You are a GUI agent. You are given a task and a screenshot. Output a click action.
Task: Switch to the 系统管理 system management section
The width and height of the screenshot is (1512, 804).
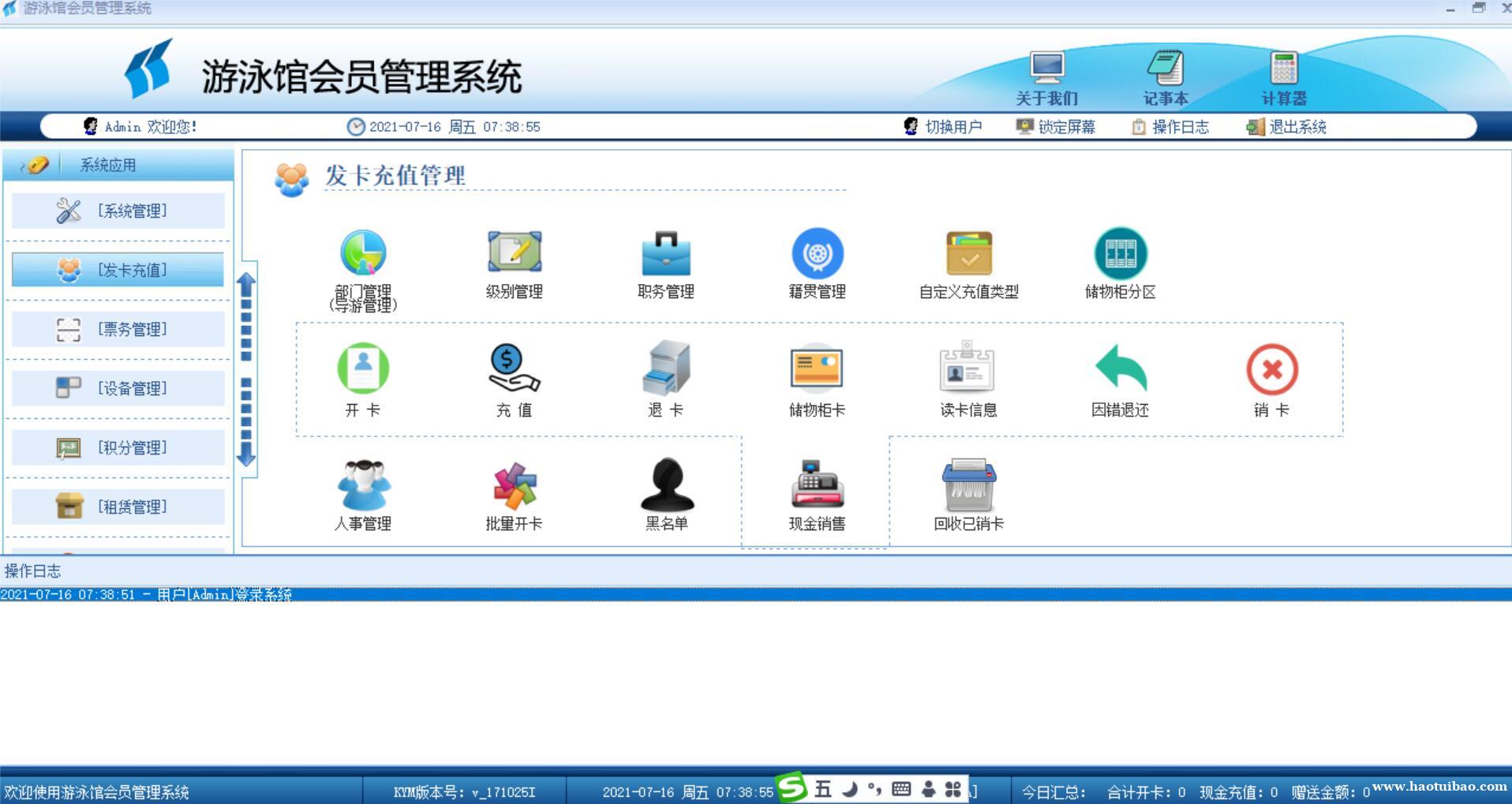tap(118, 210)
